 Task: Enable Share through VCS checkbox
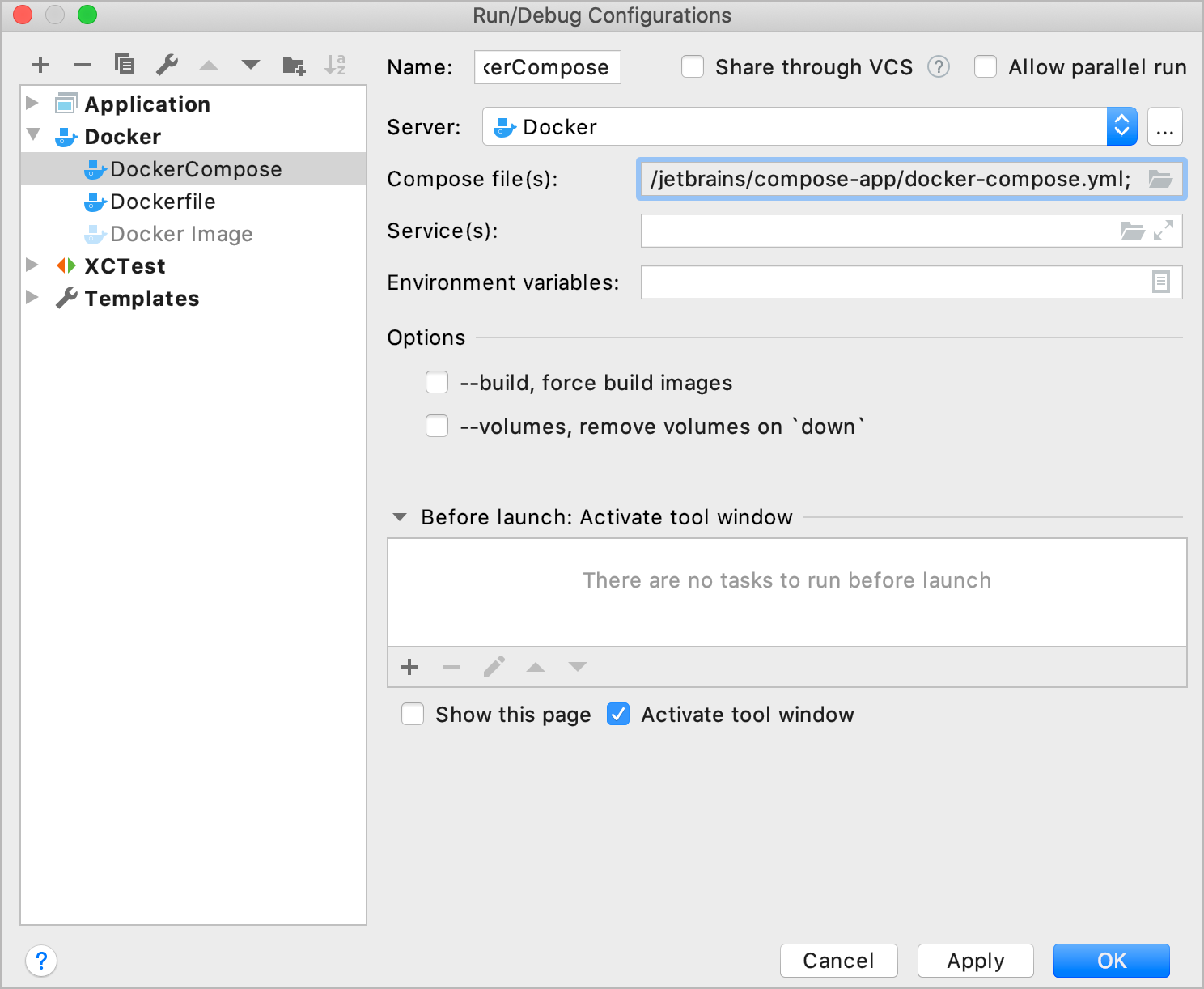pyautogui.click(x=693, y=66)
